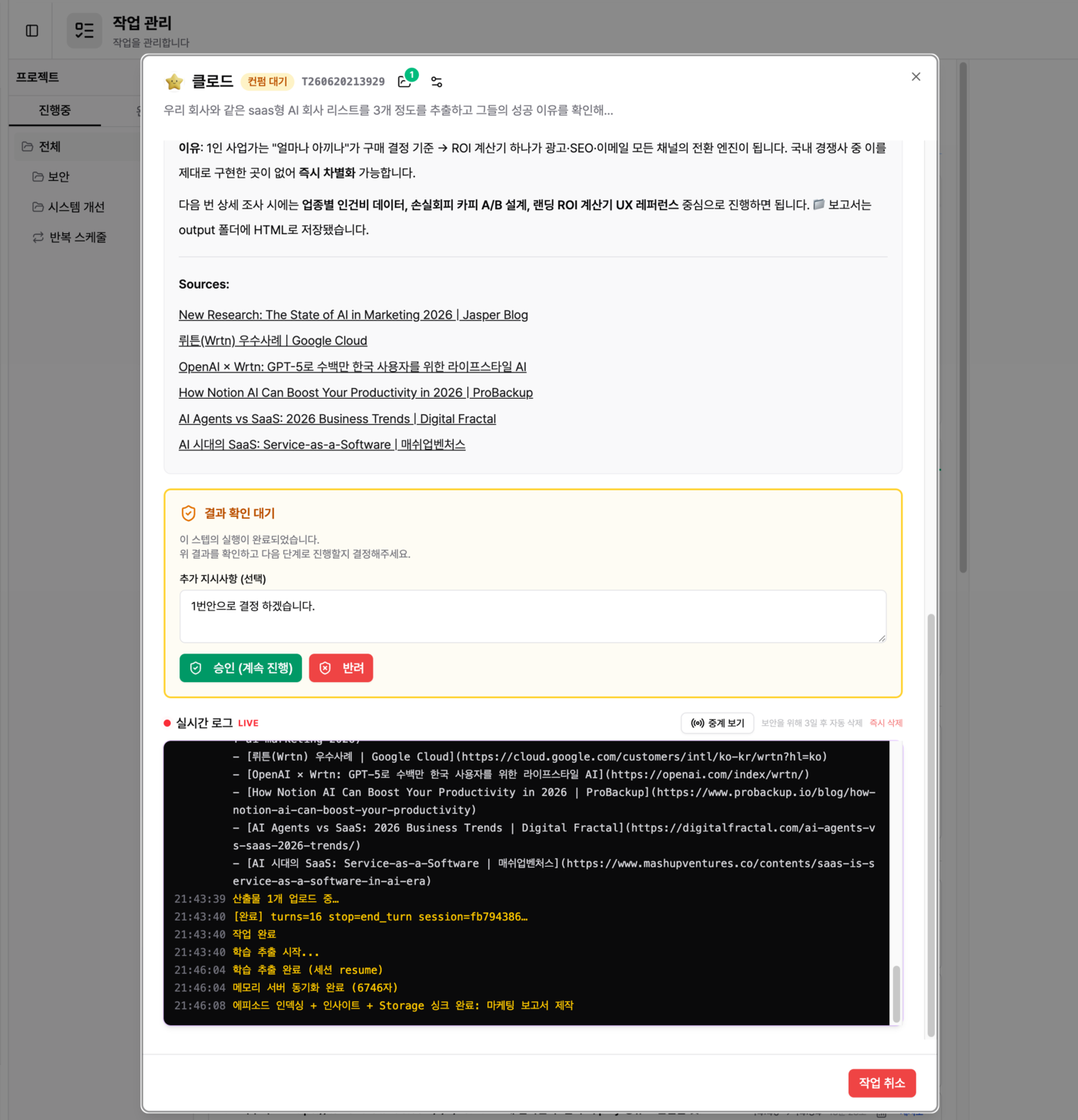The image size is (1078, 1120).
Task: Click the live log scrollbar thumb
Action: 896,993
